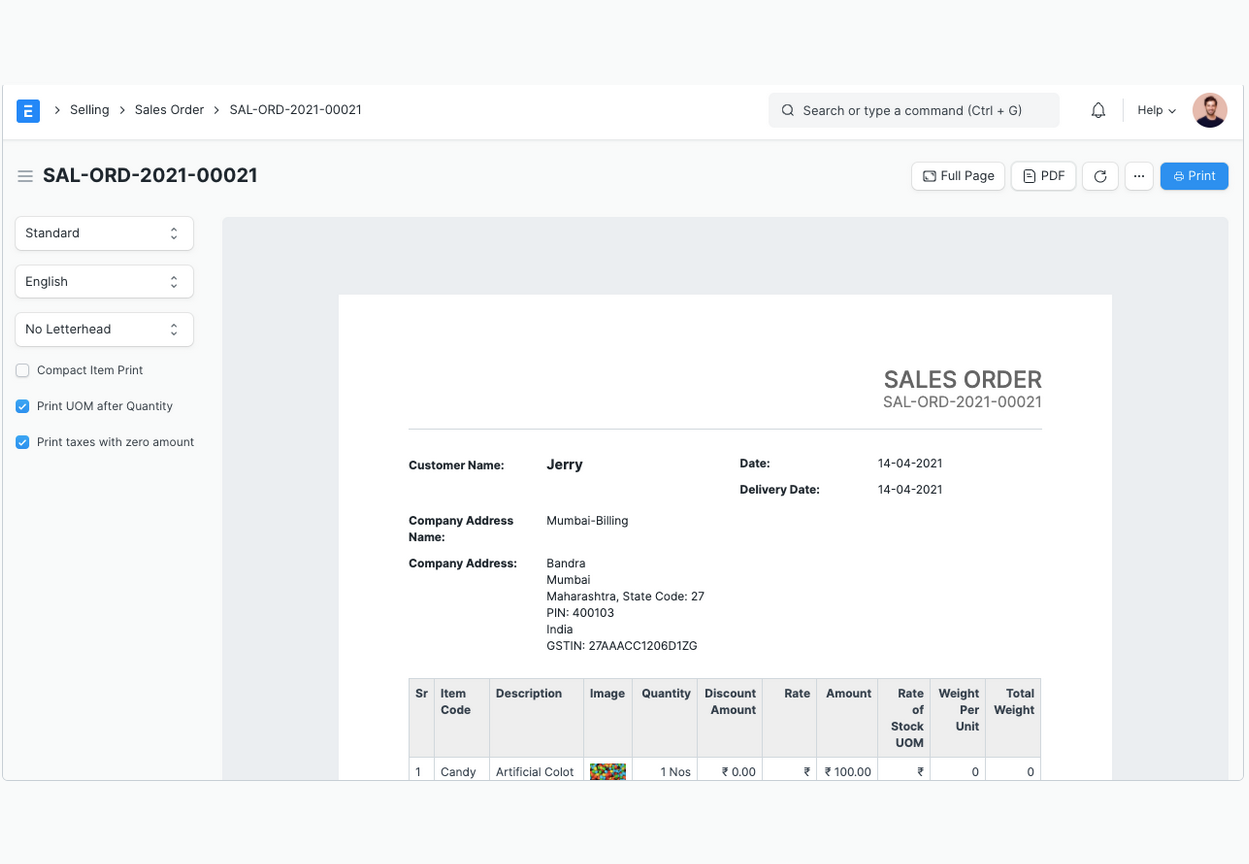Open the notifications bell
The image size is (1249, 864).
(x=1098, y=110)
